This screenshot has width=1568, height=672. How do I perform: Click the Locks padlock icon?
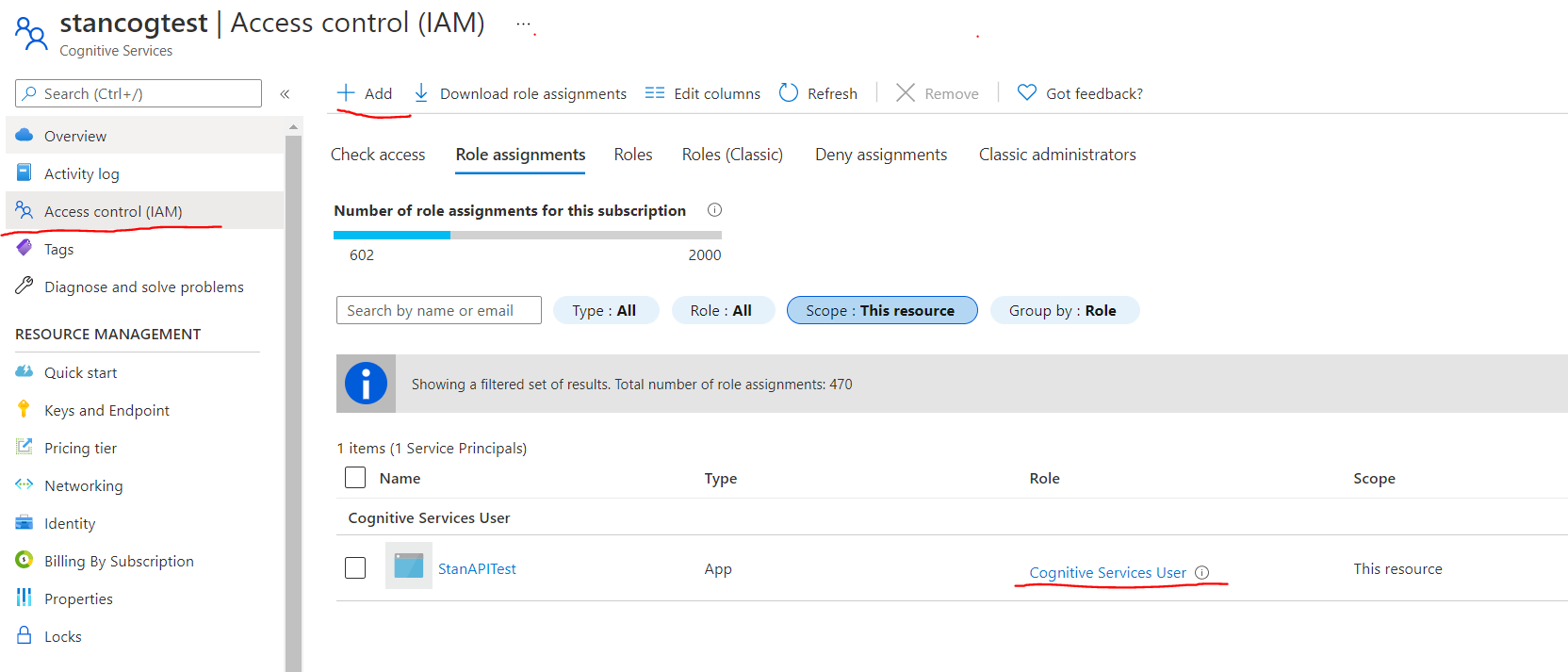[x=24, y=635]
